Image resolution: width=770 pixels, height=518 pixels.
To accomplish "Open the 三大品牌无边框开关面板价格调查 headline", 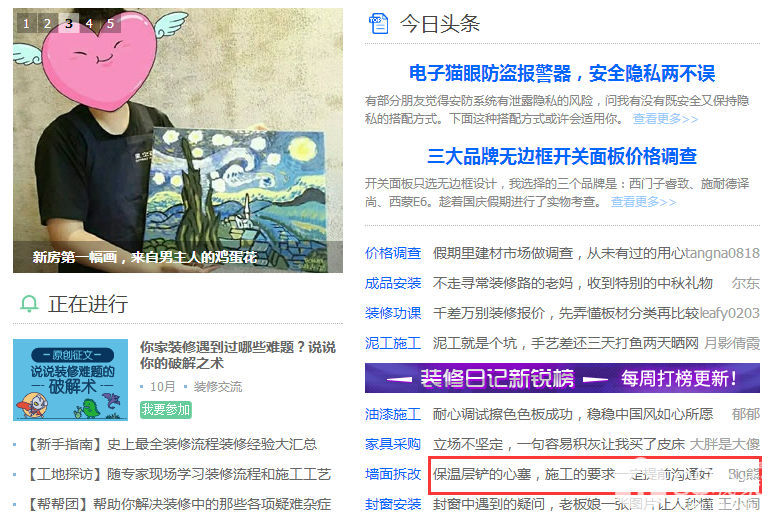I will pyautogui.click(x=562, y=156).
